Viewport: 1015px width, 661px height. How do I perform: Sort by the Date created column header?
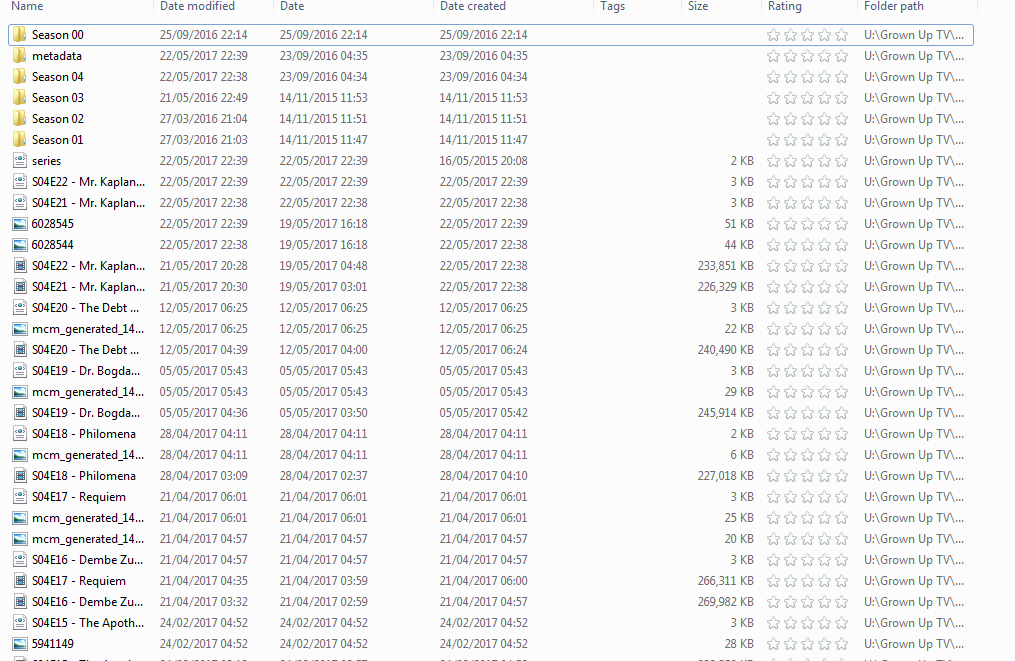coord(473,6)
